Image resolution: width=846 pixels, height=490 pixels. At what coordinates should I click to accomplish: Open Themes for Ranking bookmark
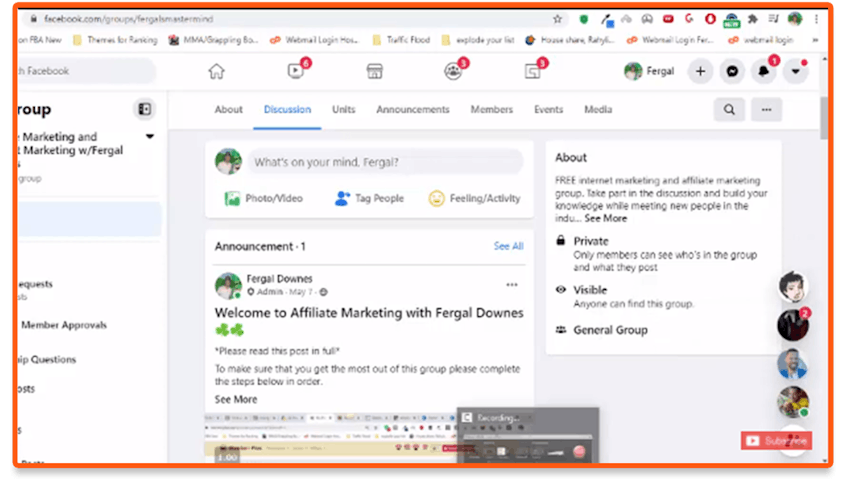(115, 40)
